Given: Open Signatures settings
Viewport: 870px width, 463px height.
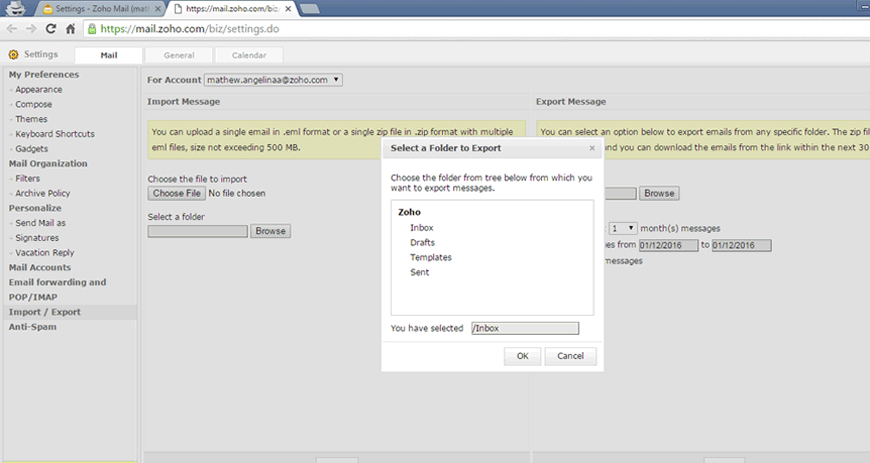Looking at the screenshot, I should [x=37, y=238].
